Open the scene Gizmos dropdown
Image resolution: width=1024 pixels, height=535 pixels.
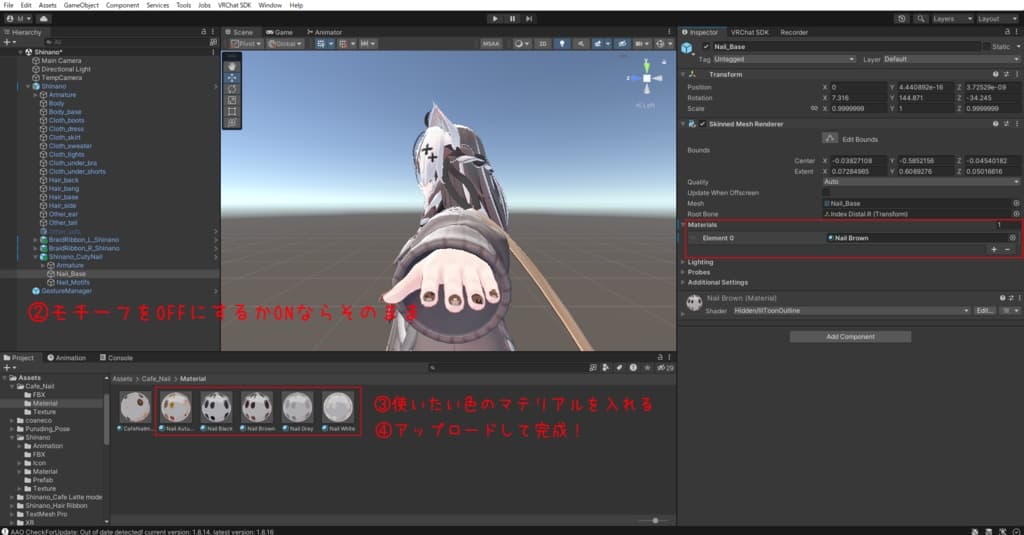664,44
